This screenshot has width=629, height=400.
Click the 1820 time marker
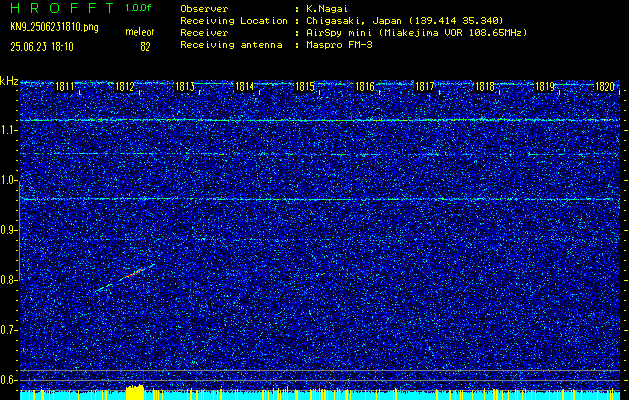[x=605, y=86]
